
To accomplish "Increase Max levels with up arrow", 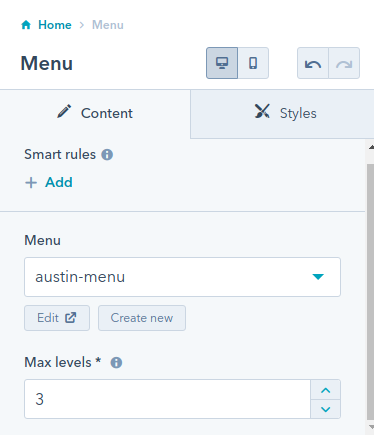I will (325, 390).
